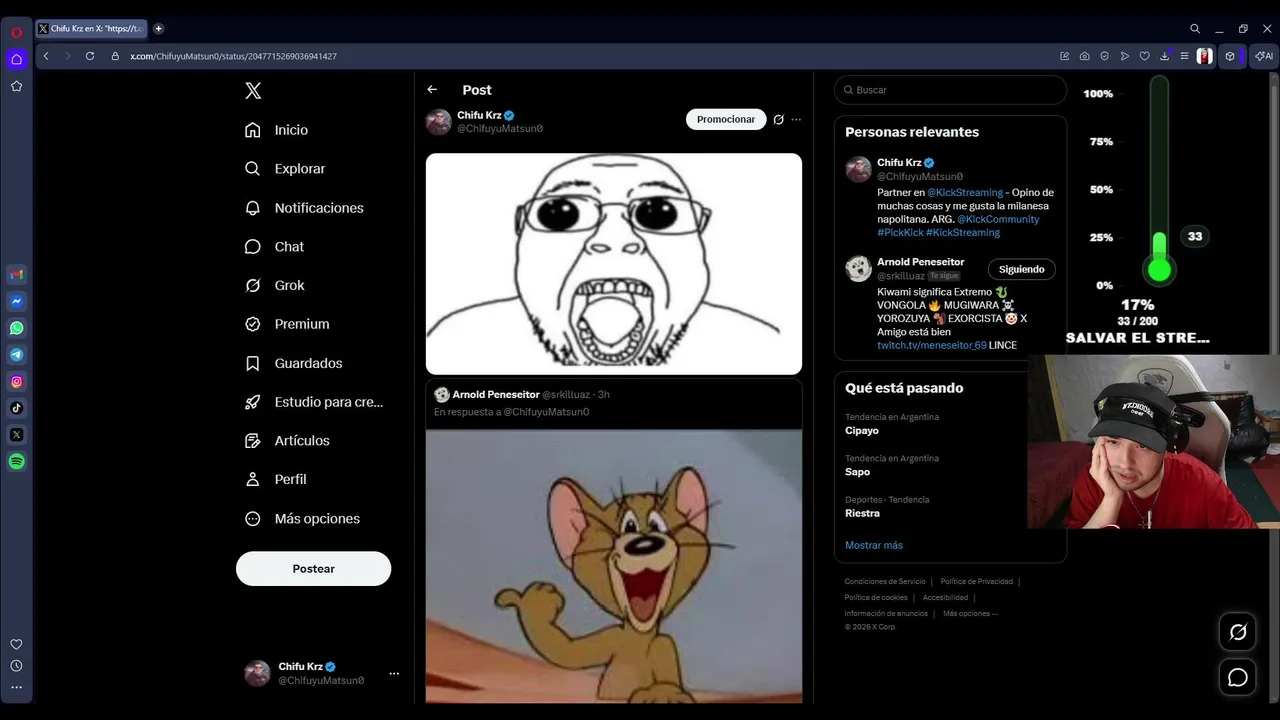The height and width of the screenshot is (720, 1280).
Task: Expand Más opciones menu
Action: [303, 518]
